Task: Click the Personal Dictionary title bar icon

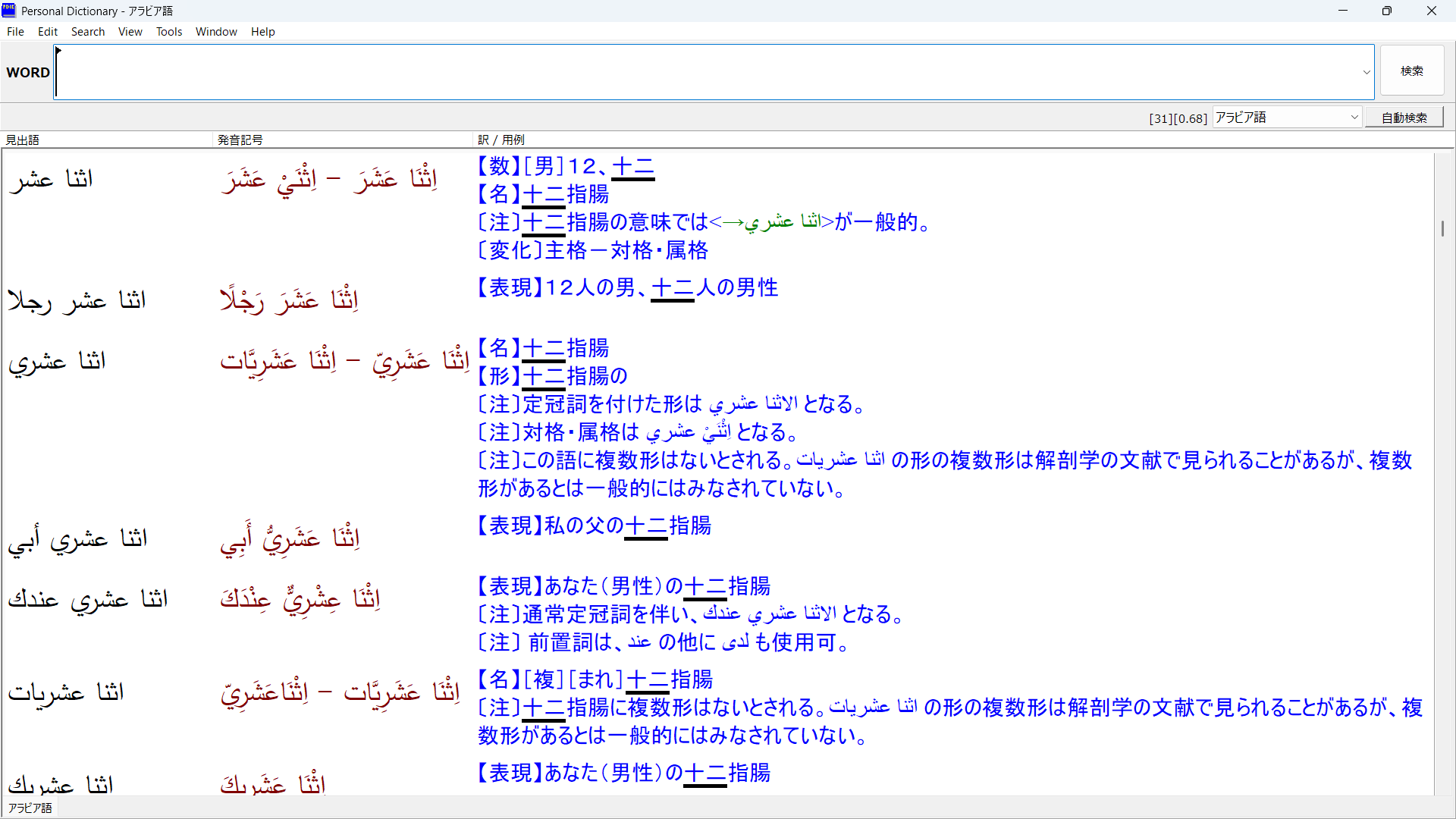Action: pos(8,11)
